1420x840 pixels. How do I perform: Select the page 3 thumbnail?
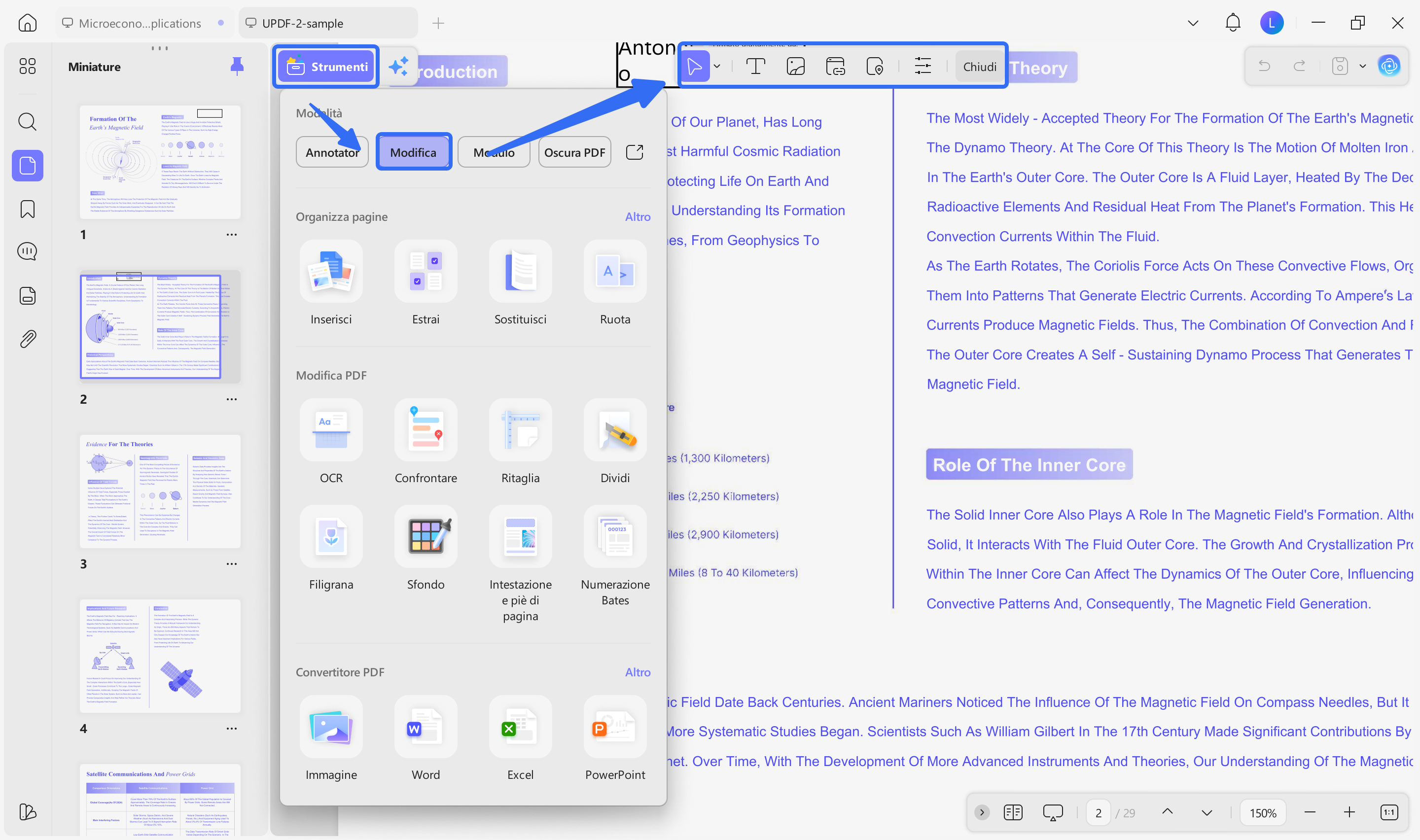pyautogui.click(x=160, y=491)
